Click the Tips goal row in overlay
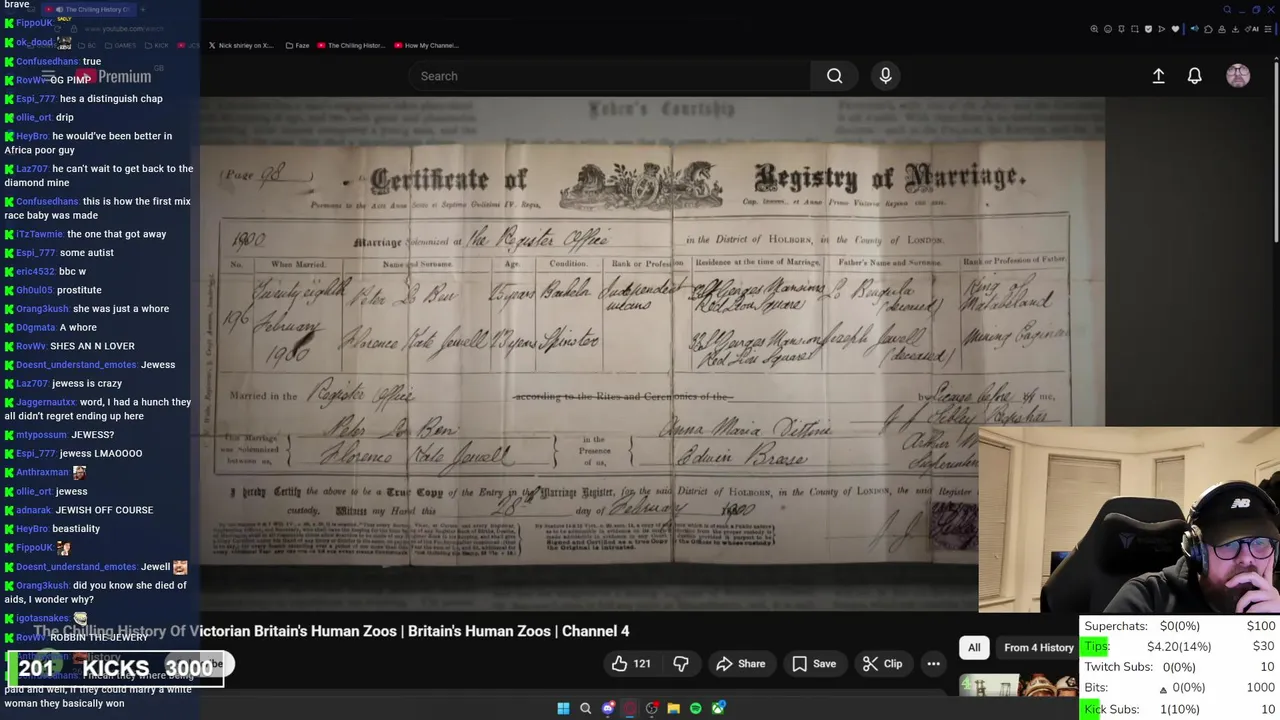 click(x=1180, y=647)
